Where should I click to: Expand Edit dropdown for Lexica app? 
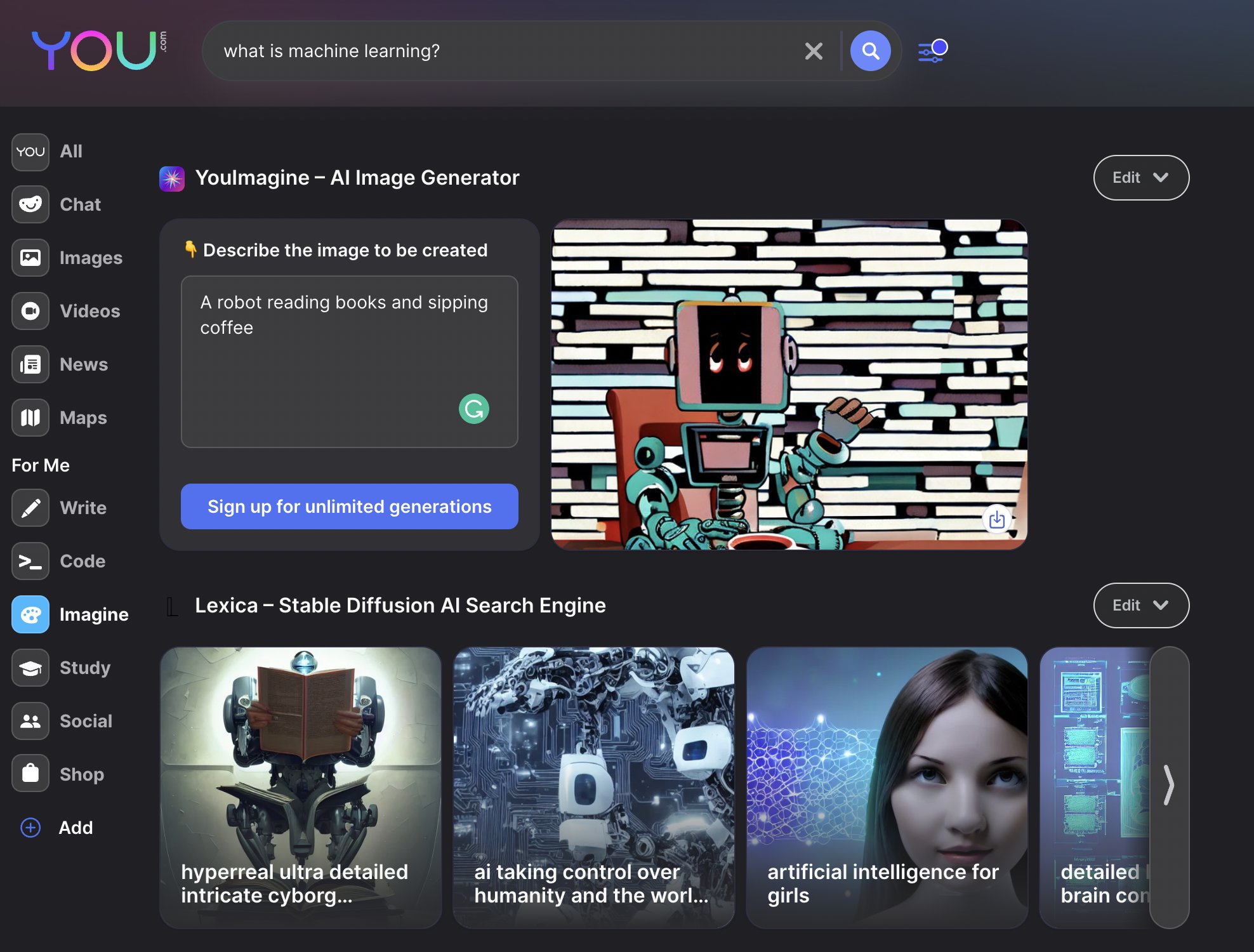coord(1141,605)
